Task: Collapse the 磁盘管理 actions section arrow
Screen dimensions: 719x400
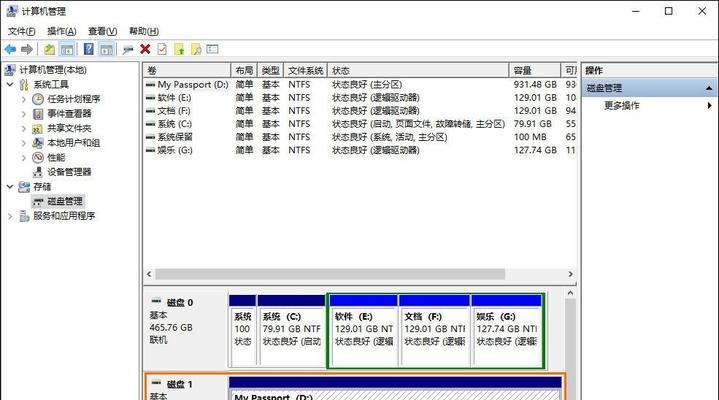Action: tap(709, 88)
